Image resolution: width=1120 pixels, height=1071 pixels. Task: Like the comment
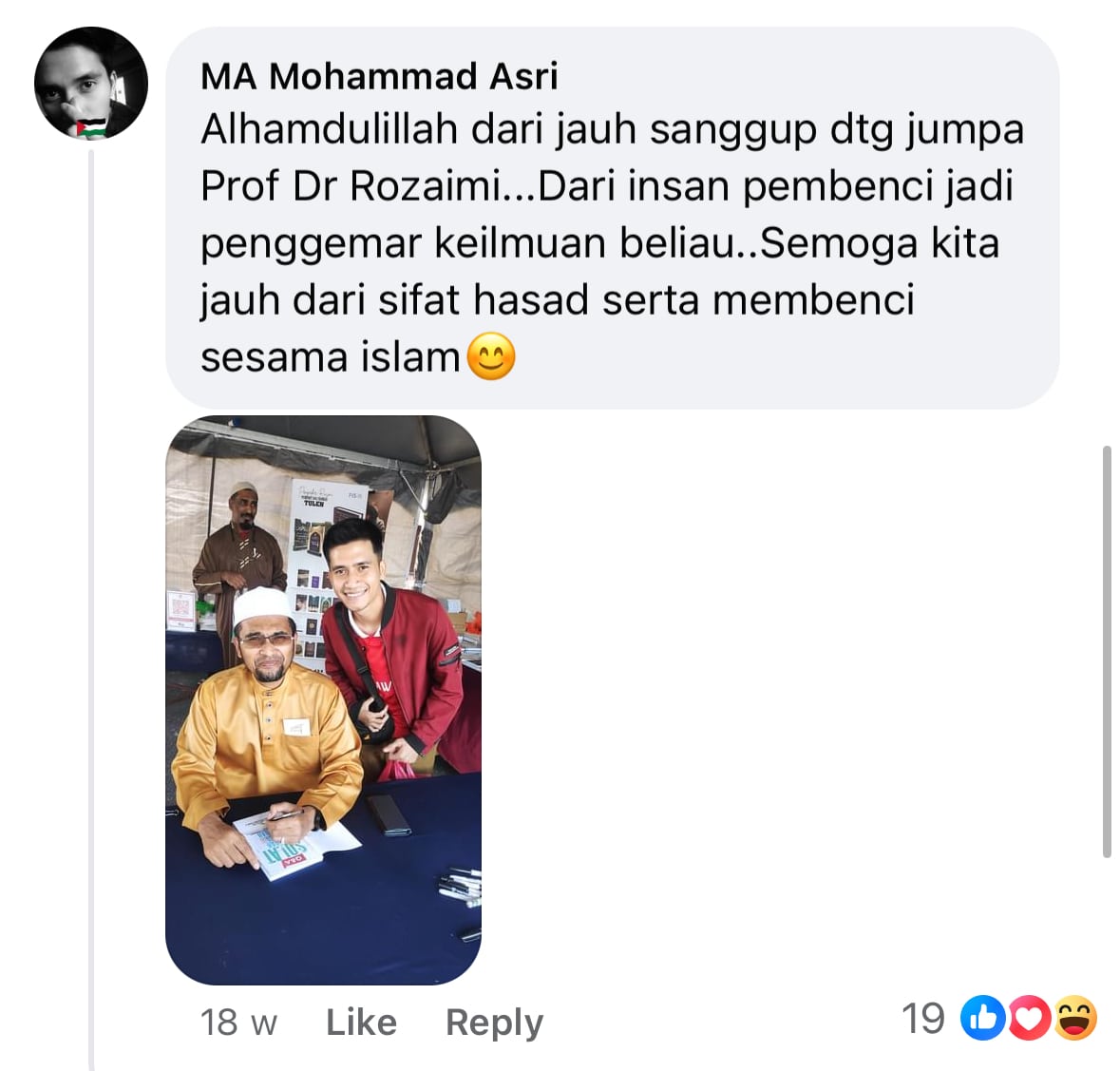pyautogui.click(x=361, y=1022)
